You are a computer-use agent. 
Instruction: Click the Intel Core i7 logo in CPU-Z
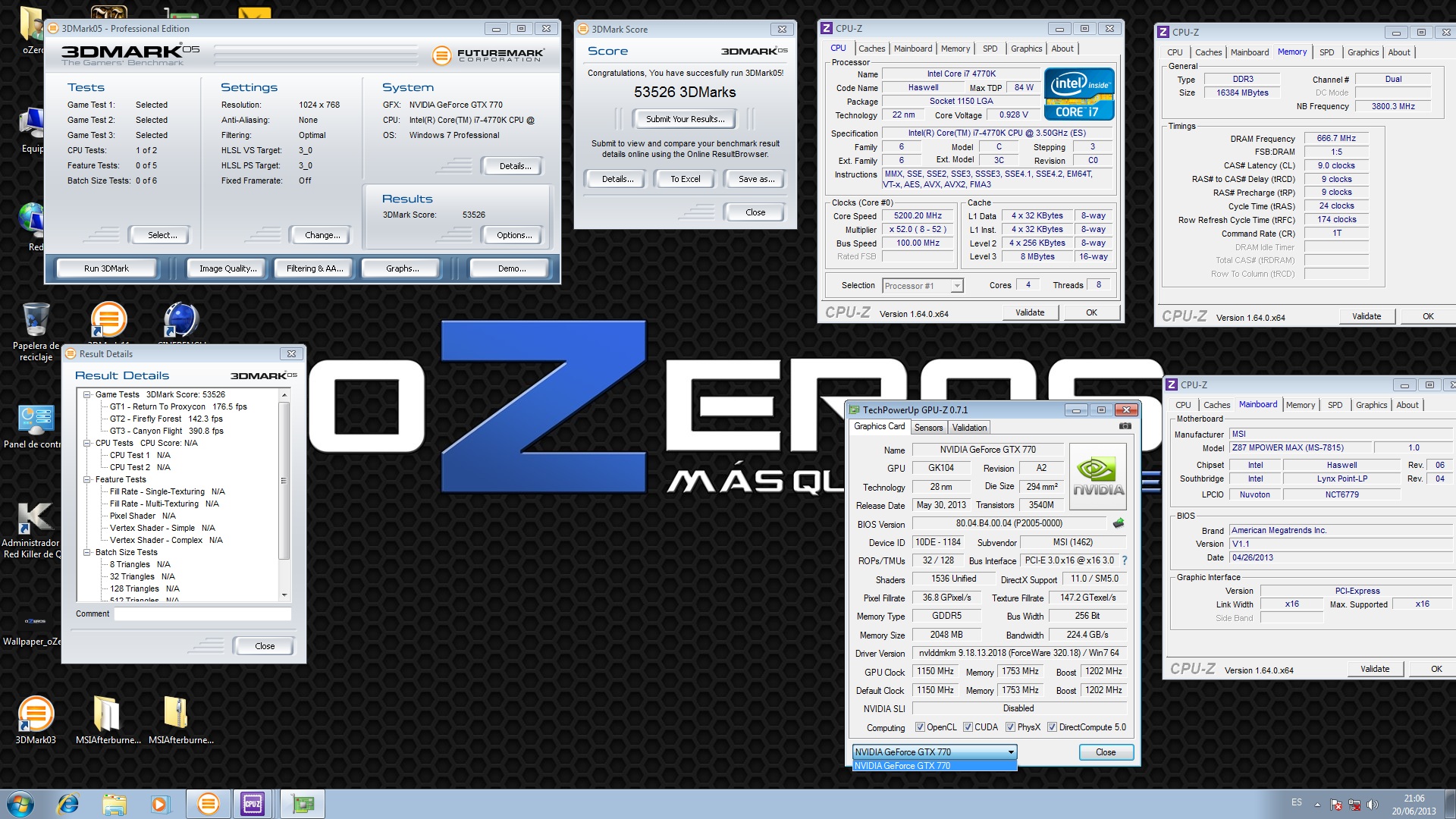[x=1079, y=94]
